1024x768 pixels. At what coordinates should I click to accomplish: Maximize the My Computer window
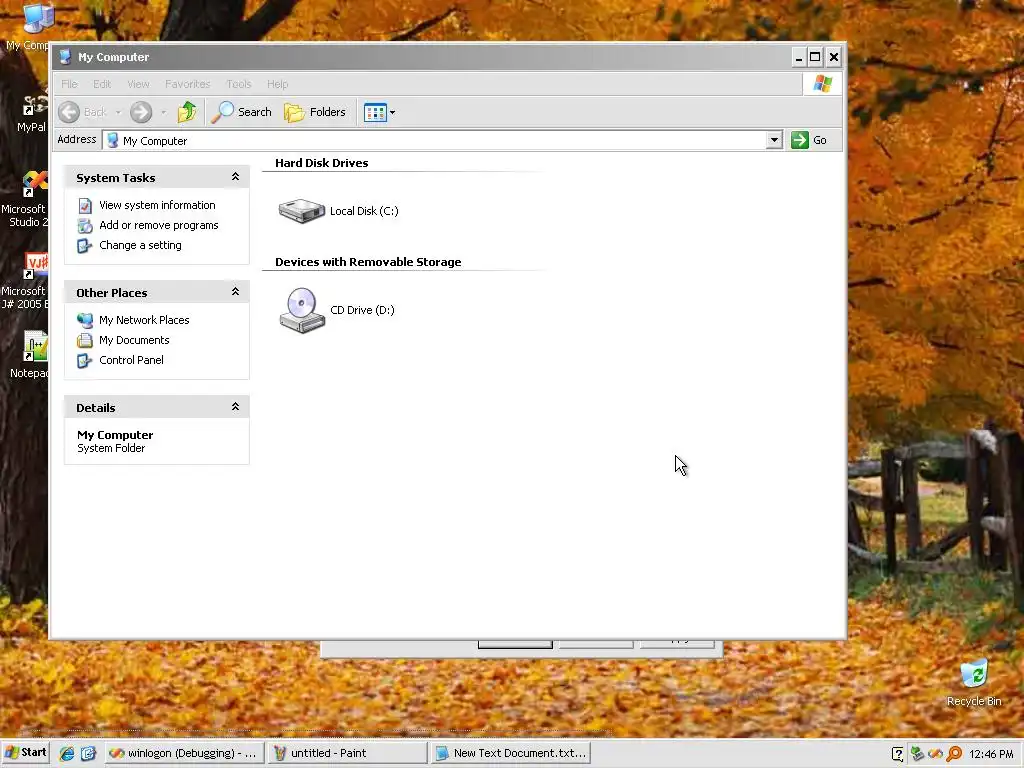[x=815, y=57]
